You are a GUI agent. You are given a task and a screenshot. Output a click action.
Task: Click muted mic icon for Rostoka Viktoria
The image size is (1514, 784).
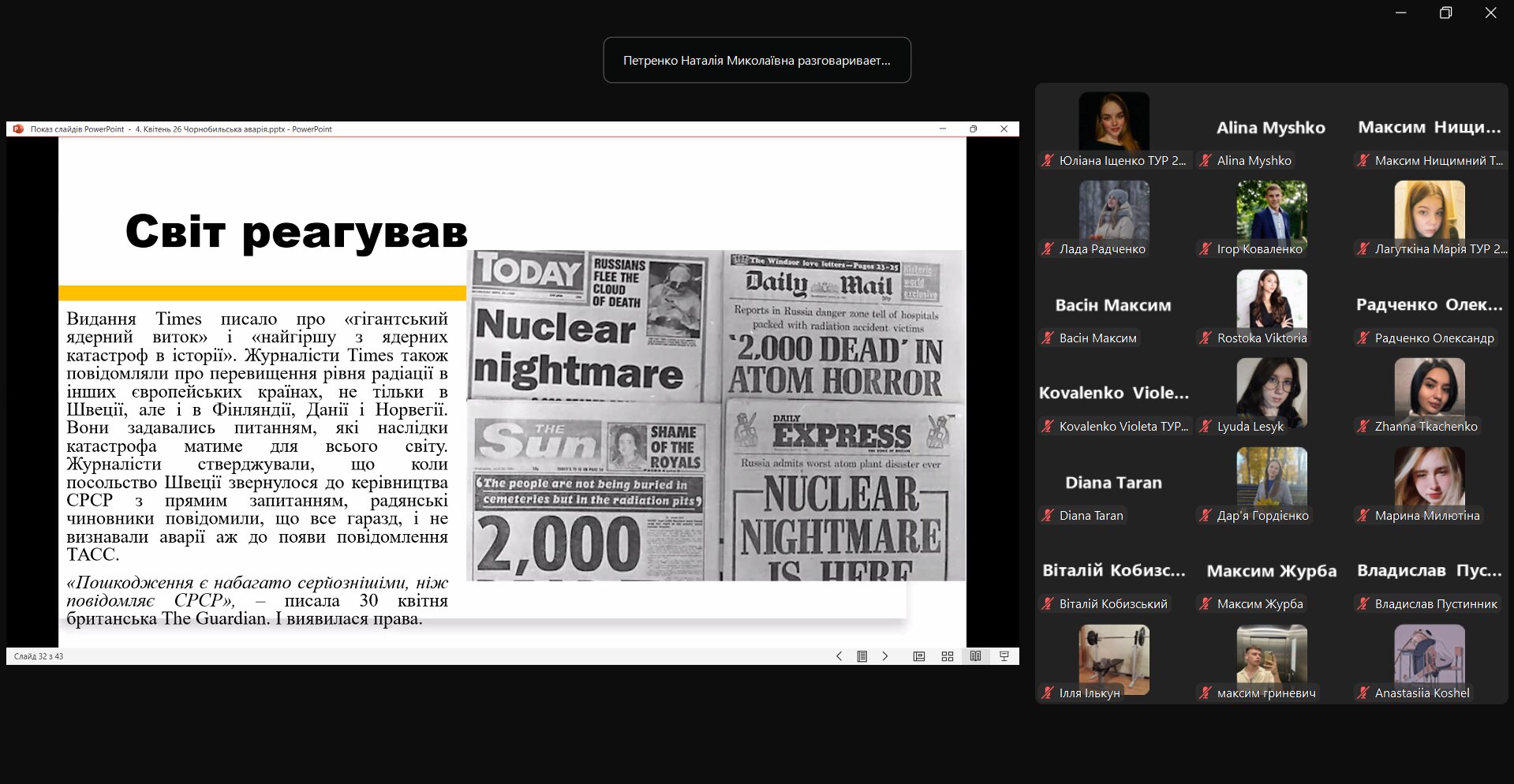point(1206,338)
